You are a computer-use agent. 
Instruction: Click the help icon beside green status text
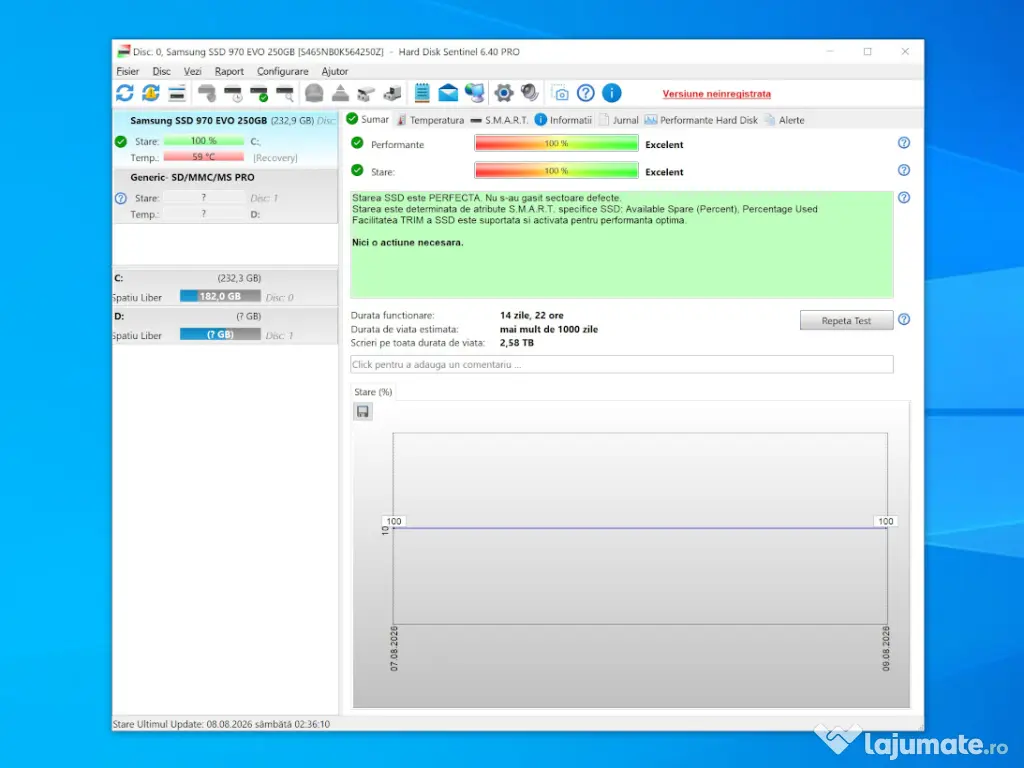click(904, 197)
